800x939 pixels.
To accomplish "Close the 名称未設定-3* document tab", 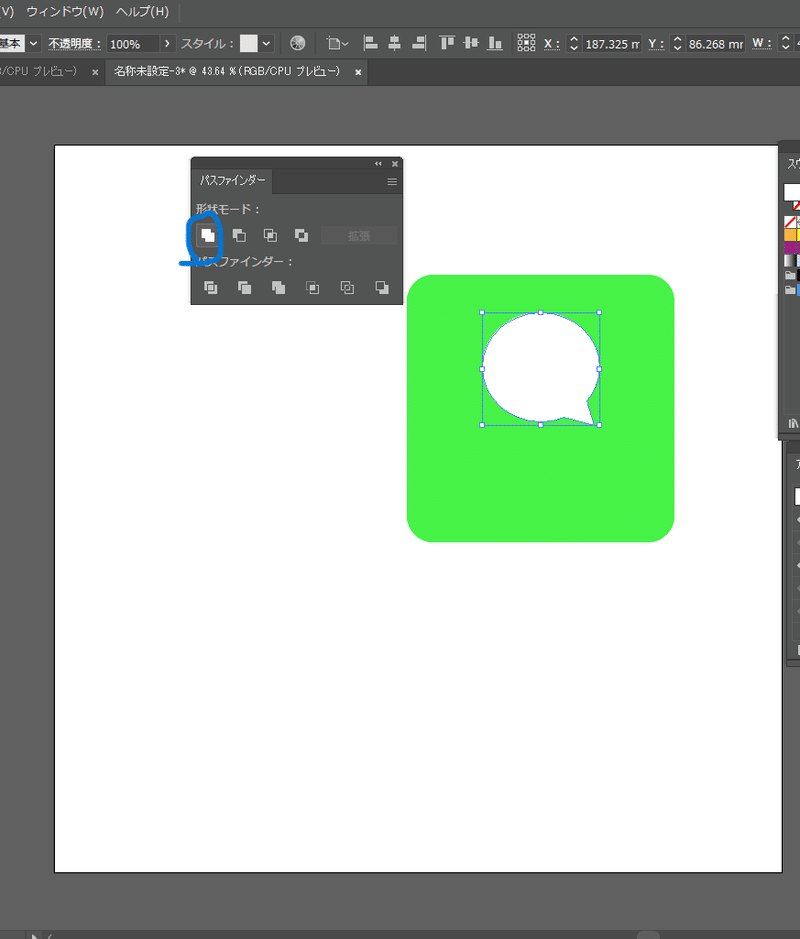I will tap(358, 72).
